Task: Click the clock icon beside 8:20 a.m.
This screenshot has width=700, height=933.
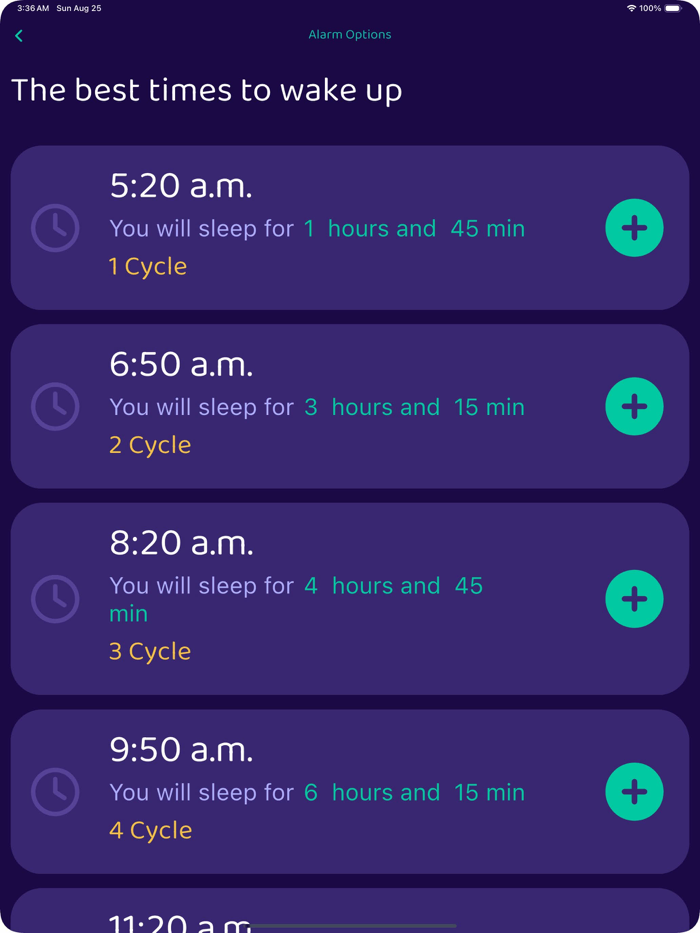Action: [55, 599]
